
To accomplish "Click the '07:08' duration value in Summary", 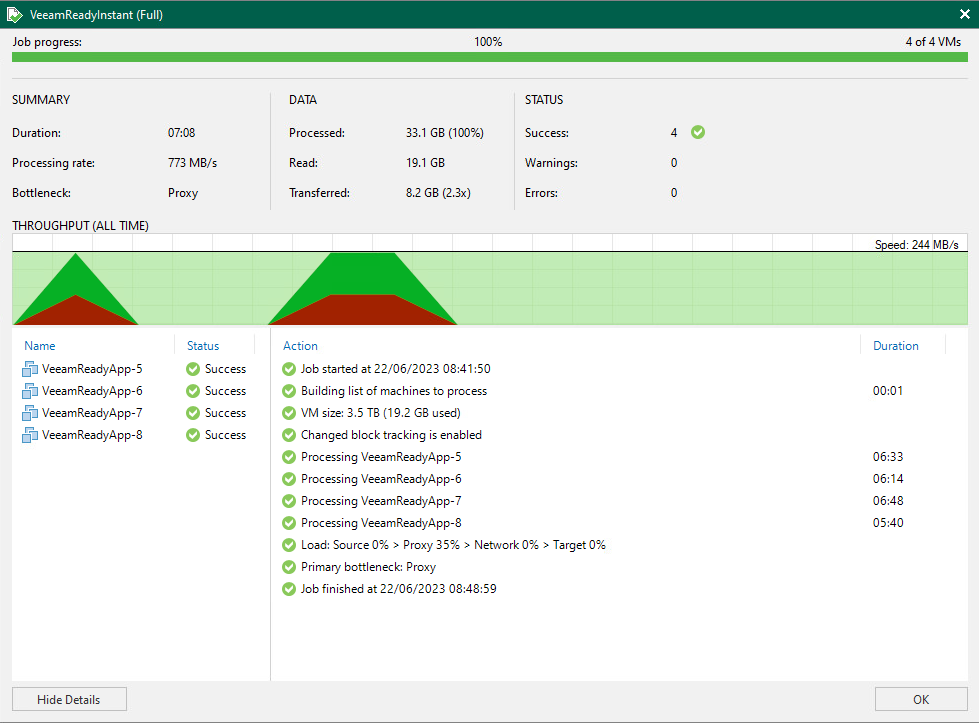I will click(181, 133).
